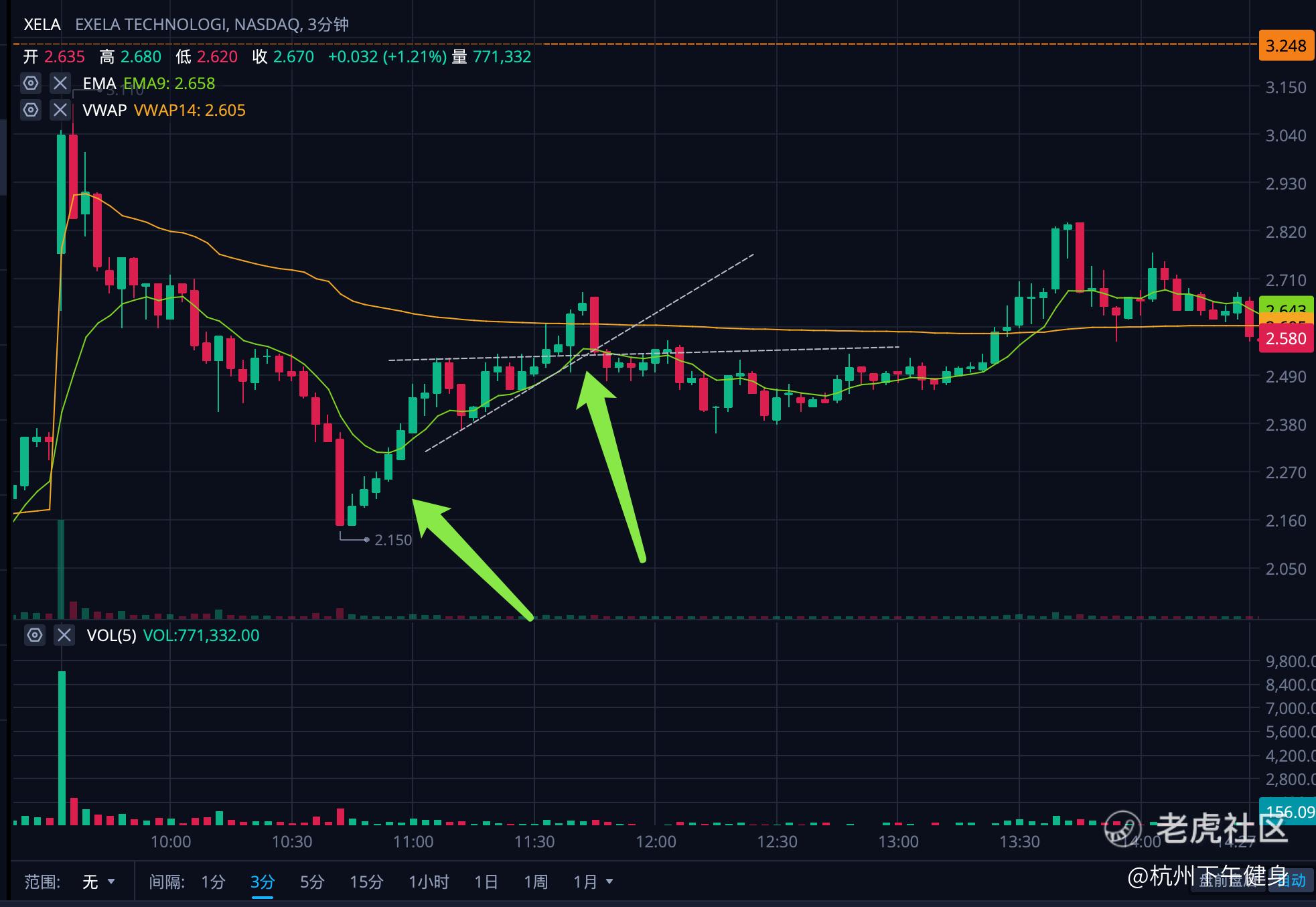Click the orange 3.248 price tag
Image resolution: width=1316 pixels, height=907 pixels.
(1285, 46)
